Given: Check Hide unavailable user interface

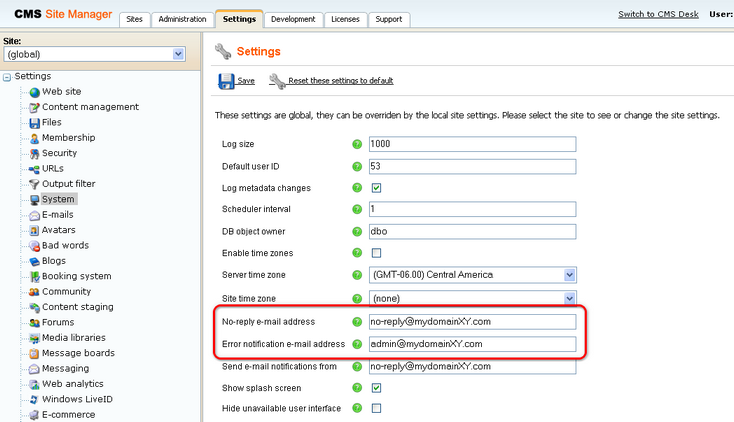Looking at the screenshot, I should tap(376, 408).
